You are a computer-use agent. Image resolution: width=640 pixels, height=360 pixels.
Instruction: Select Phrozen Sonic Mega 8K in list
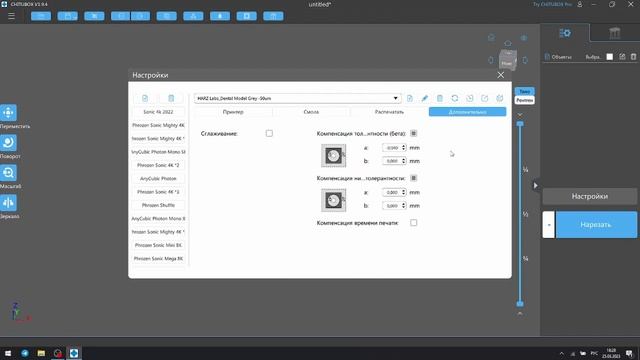point(158,259)
